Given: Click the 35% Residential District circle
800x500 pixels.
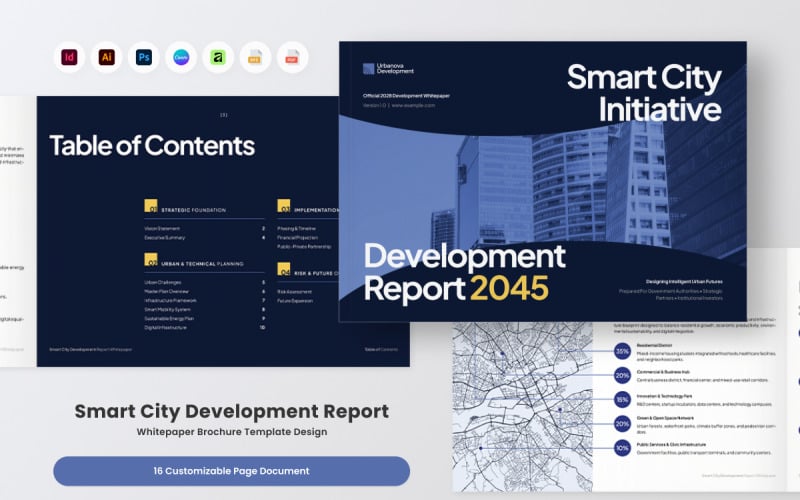Looking at the screenshot, I should click(622, 351).
